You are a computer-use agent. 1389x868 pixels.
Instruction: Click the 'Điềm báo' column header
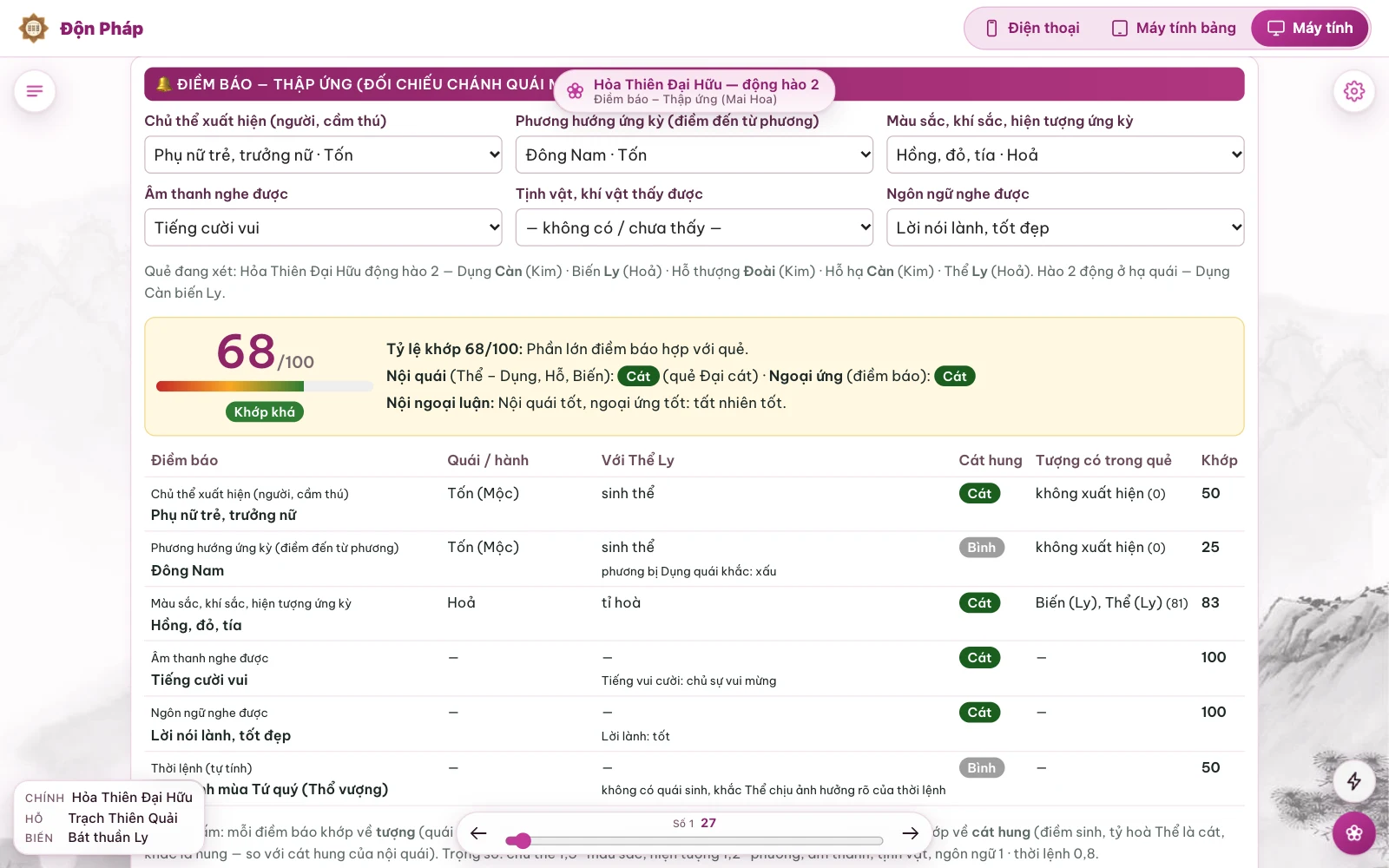[184, 460]
